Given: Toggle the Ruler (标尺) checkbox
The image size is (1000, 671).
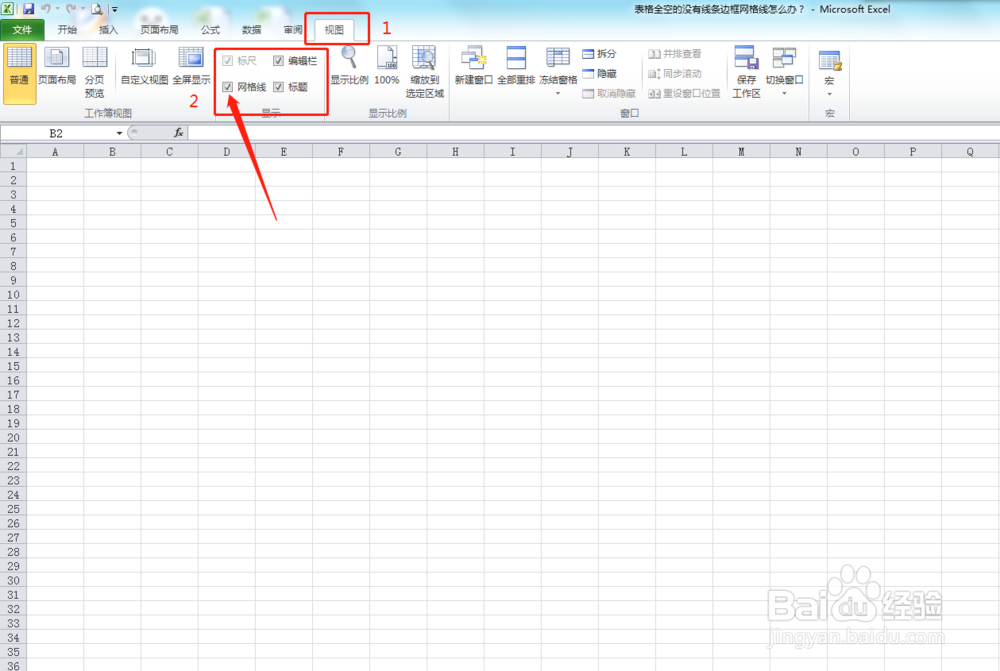Looking at the screenshot, I should [x=228, y=61].
